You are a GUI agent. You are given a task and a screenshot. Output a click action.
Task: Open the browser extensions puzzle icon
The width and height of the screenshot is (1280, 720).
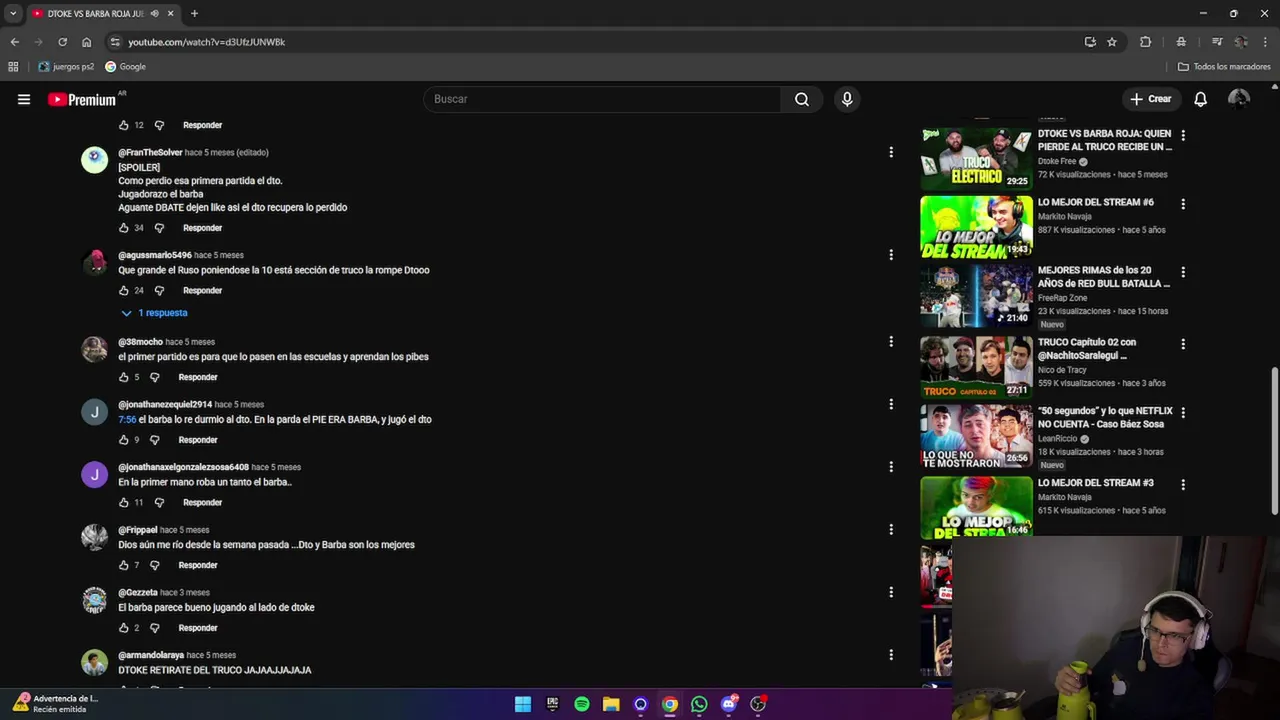[x=1146, y=42]
